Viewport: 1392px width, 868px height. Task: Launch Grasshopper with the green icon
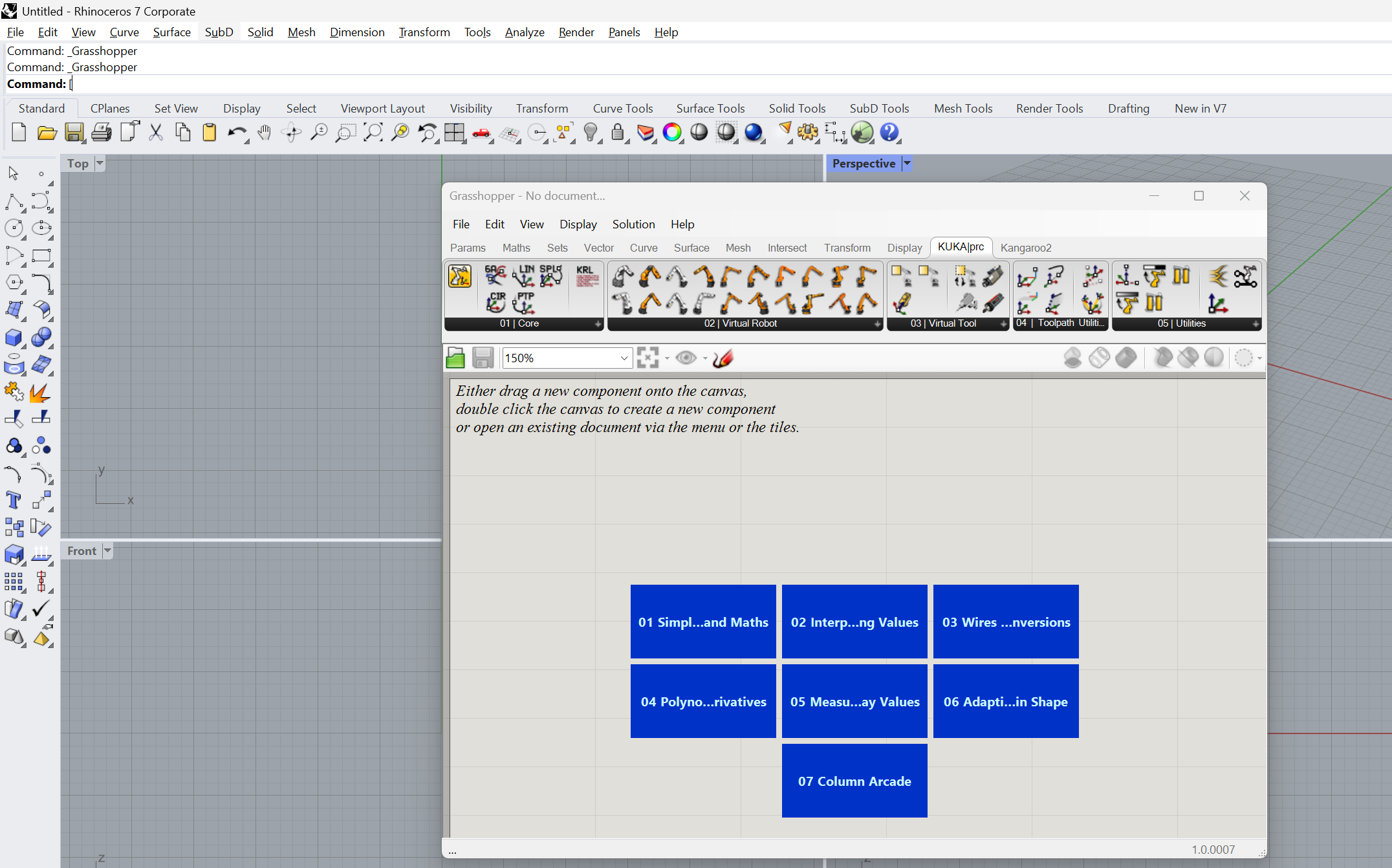[x=862, y=133]
